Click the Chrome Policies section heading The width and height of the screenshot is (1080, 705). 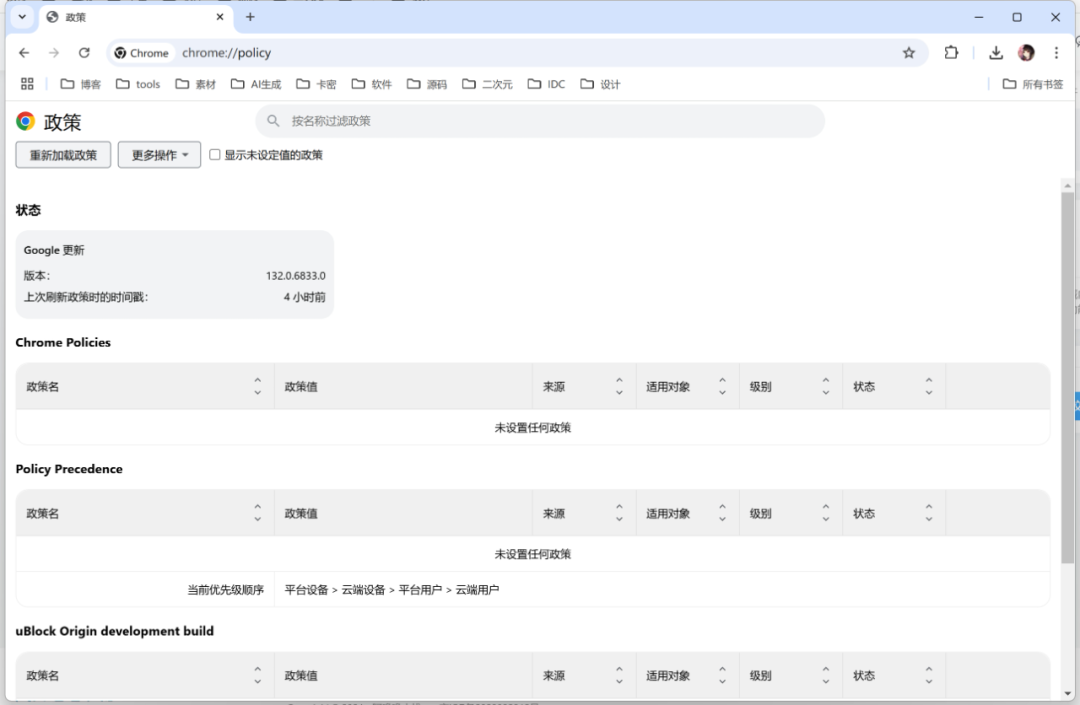[63, 342]
